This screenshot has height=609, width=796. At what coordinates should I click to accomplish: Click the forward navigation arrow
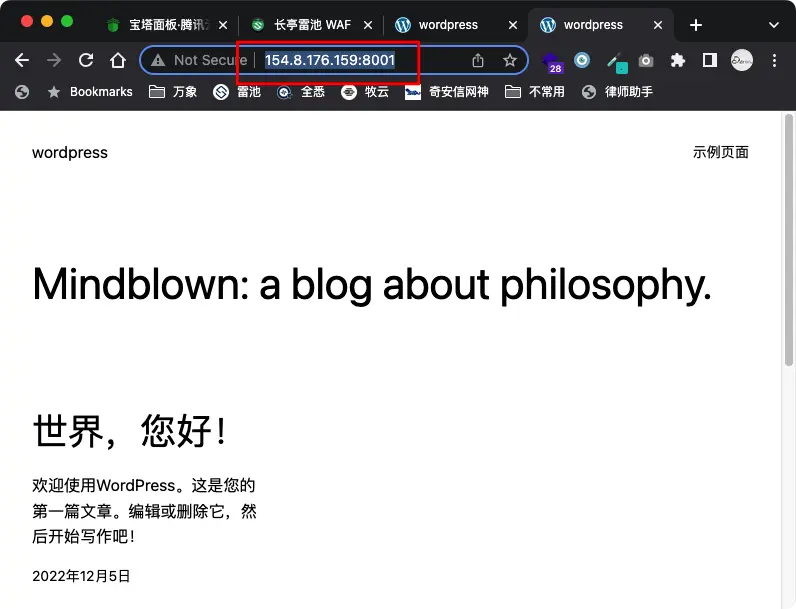[53, 60]
